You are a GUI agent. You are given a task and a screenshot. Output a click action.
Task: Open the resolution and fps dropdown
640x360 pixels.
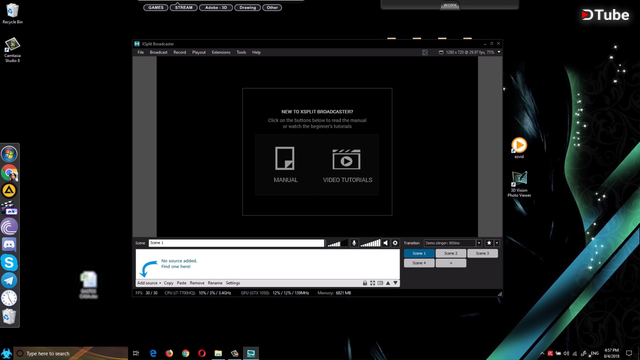click(499, 52)
